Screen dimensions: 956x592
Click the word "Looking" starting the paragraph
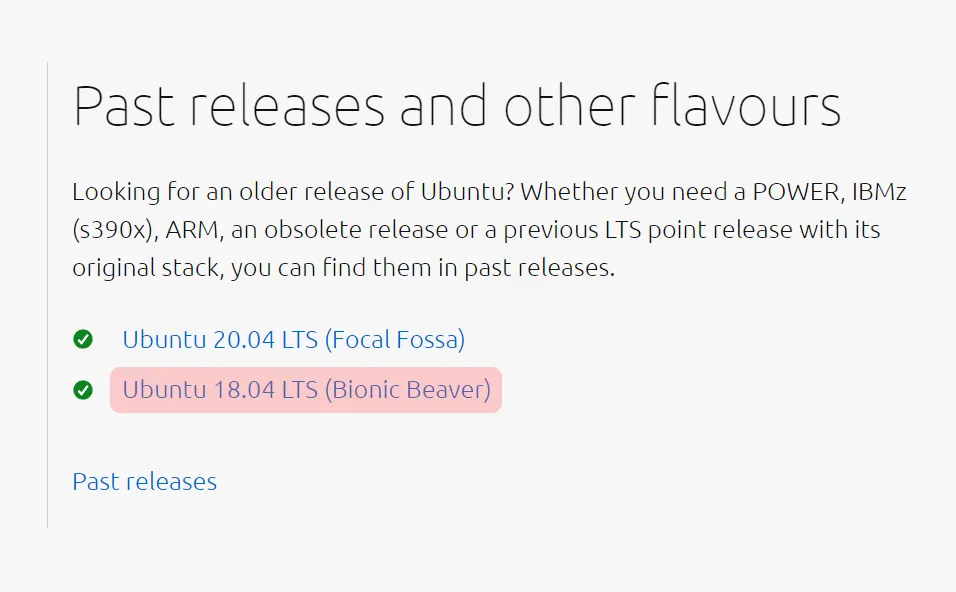click(116, 193)
